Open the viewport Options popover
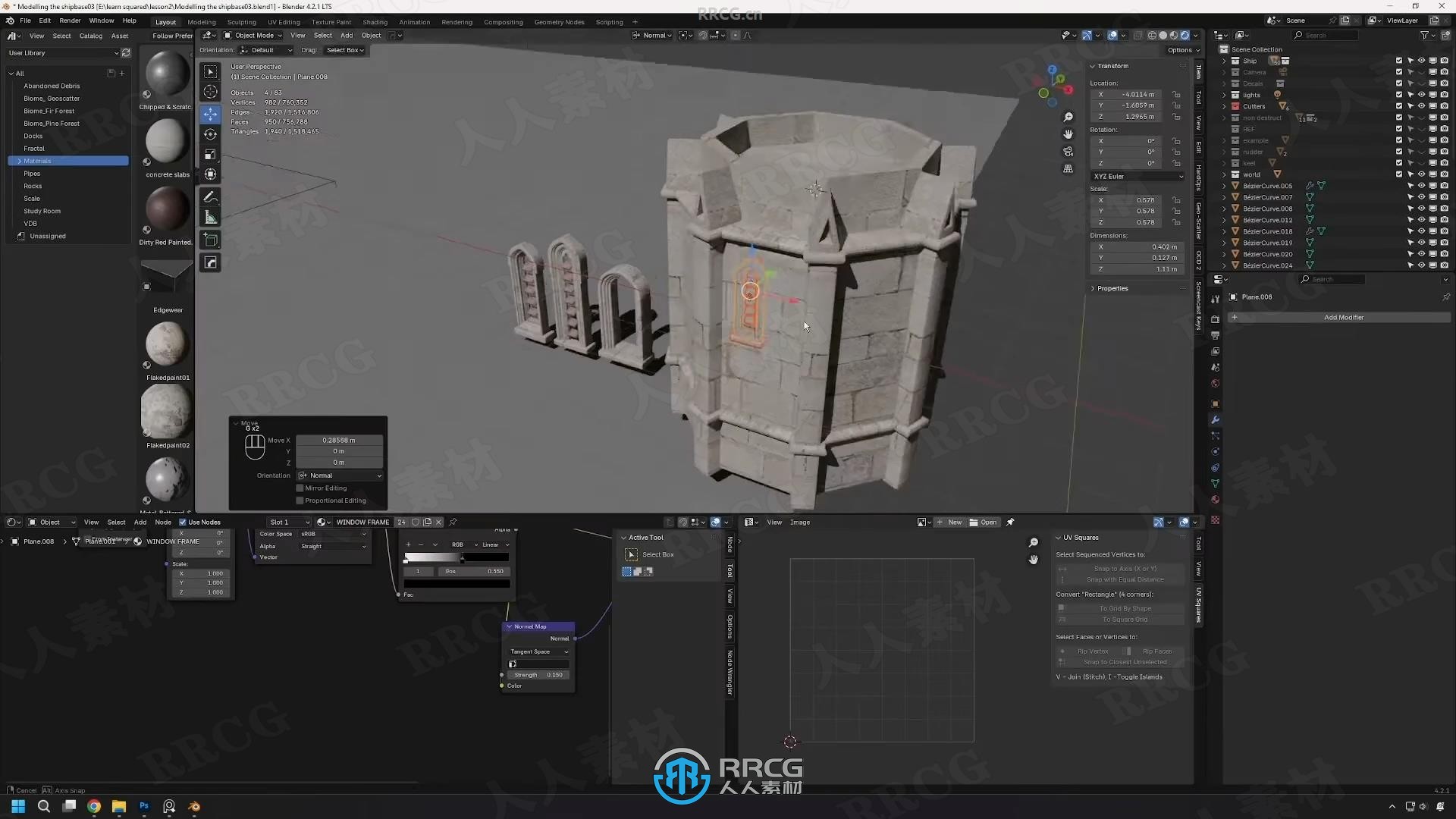1456x819 pixels. 1182,50
